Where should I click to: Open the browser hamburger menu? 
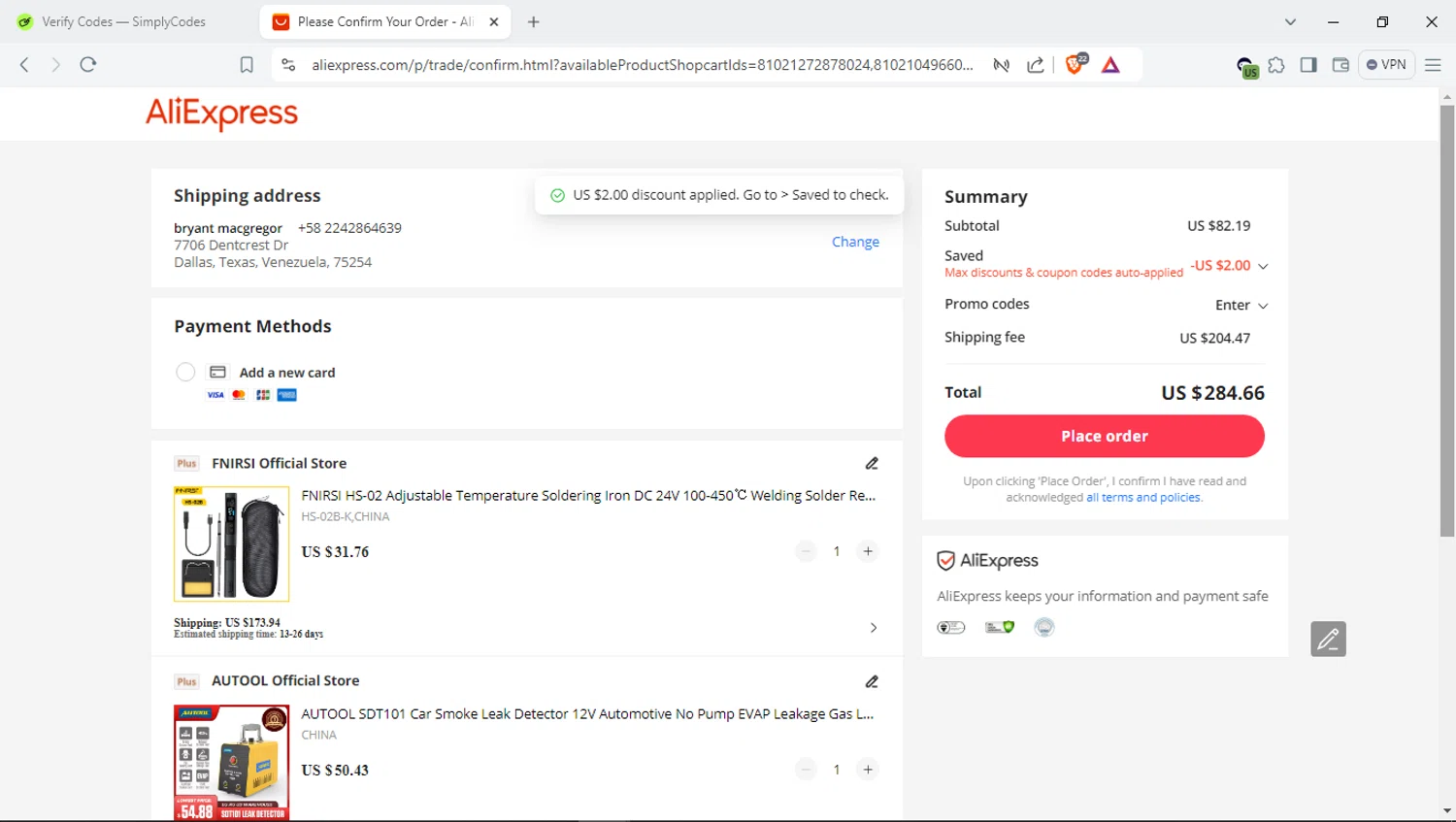tap(1433, 65)
